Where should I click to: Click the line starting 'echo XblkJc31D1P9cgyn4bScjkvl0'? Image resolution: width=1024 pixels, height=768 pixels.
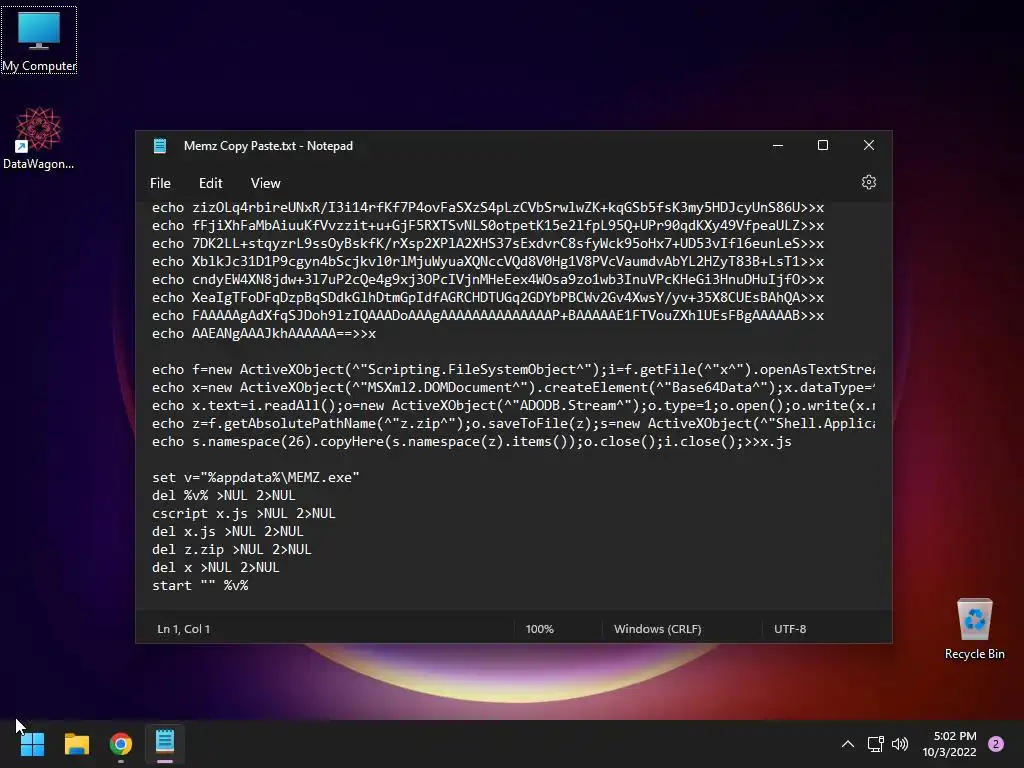488,262
